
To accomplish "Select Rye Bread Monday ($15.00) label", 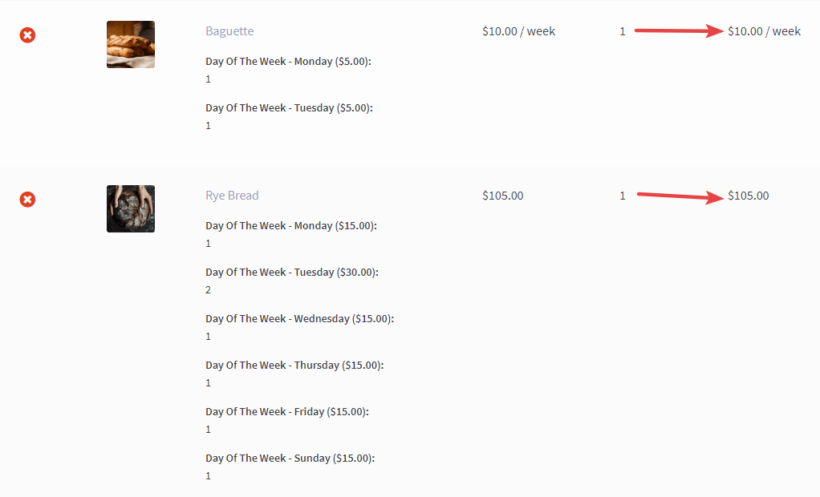I will pos(291,225).
